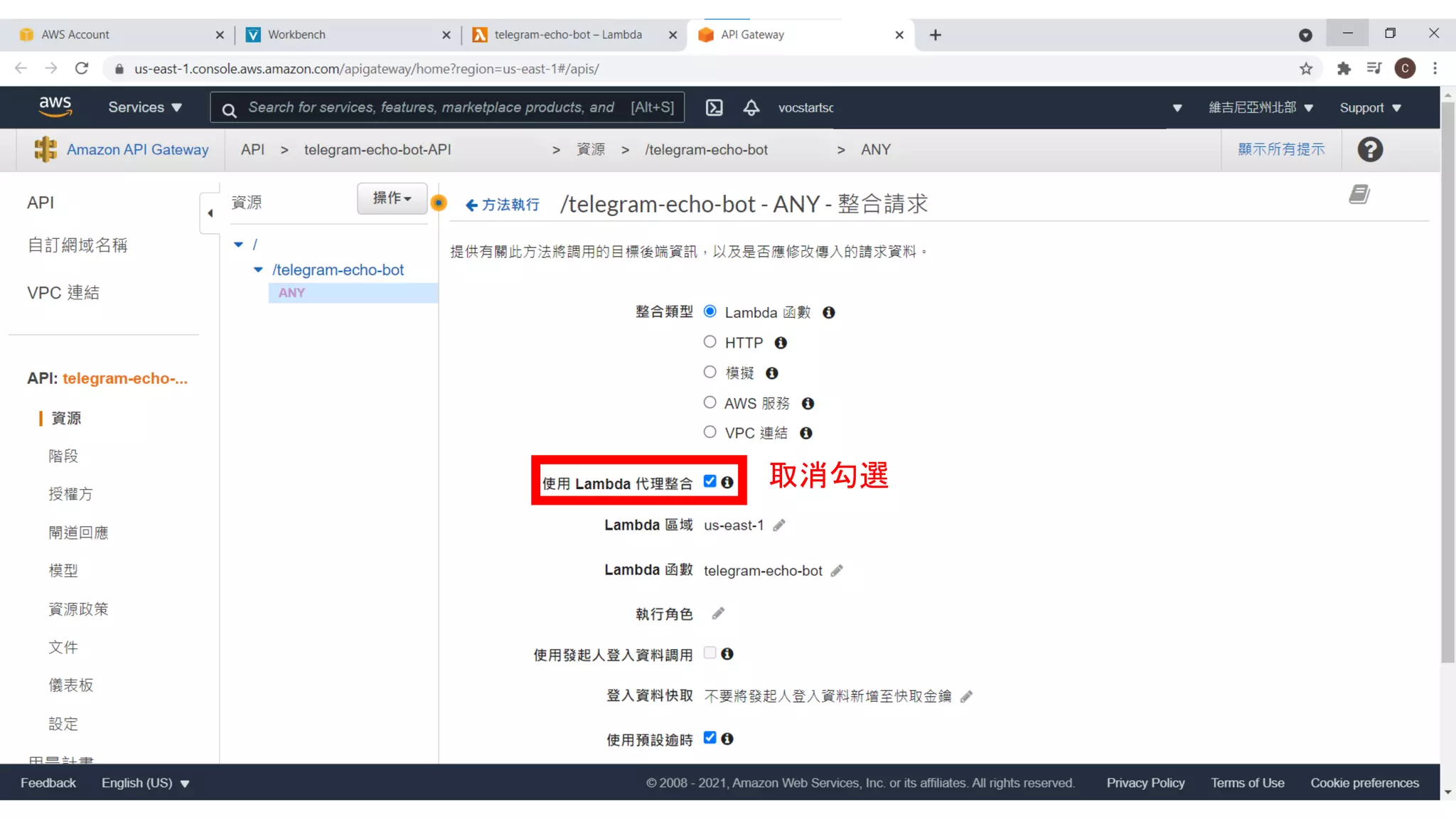Toggle 使用預設逾時 checkbox
Image resolution: width=1456 pixels, height=819 pixels.
tap(710, 738)
